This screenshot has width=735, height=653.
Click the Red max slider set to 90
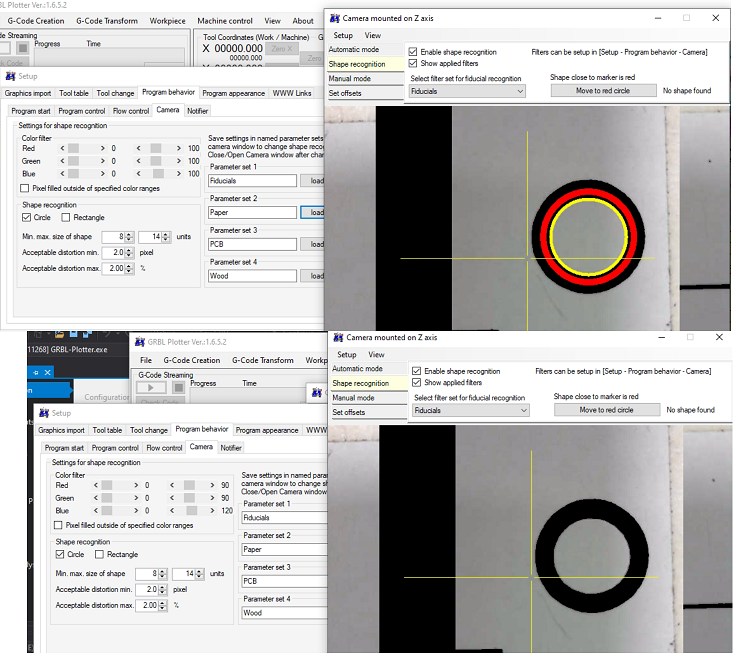click(x=190, y=484)
